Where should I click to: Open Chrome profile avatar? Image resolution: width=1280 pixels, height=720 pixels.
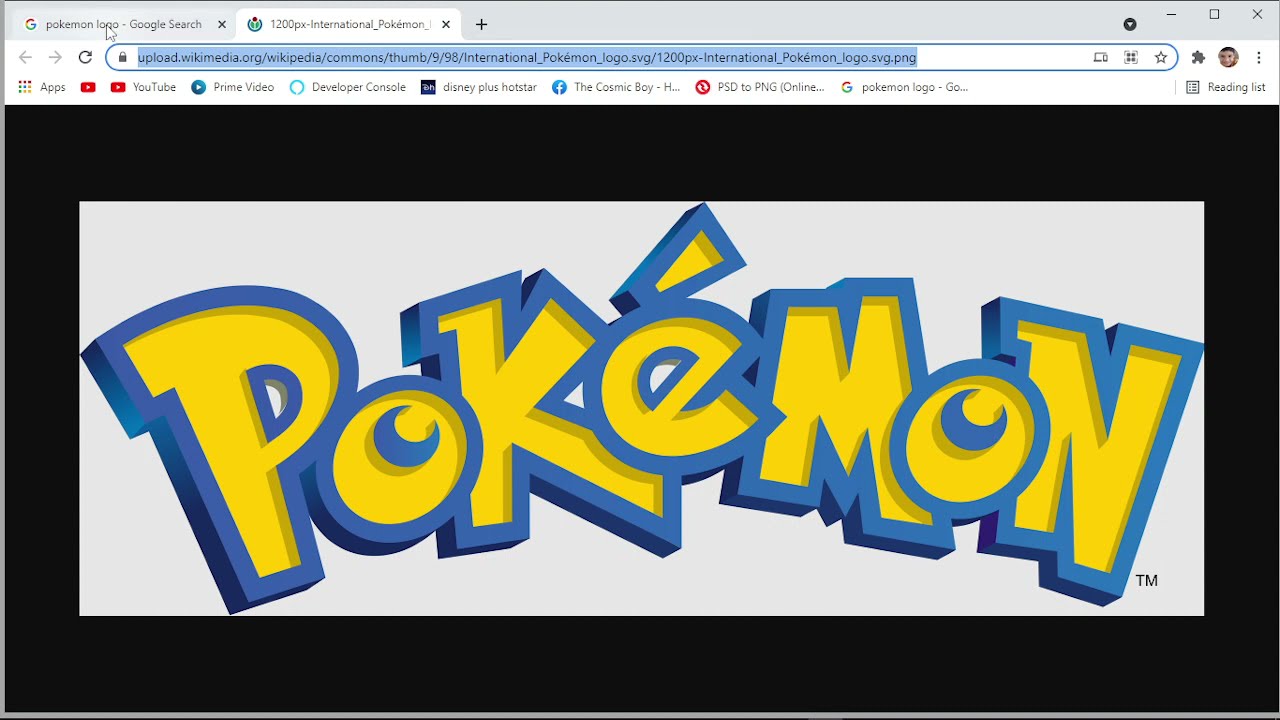click(1228, 57)
